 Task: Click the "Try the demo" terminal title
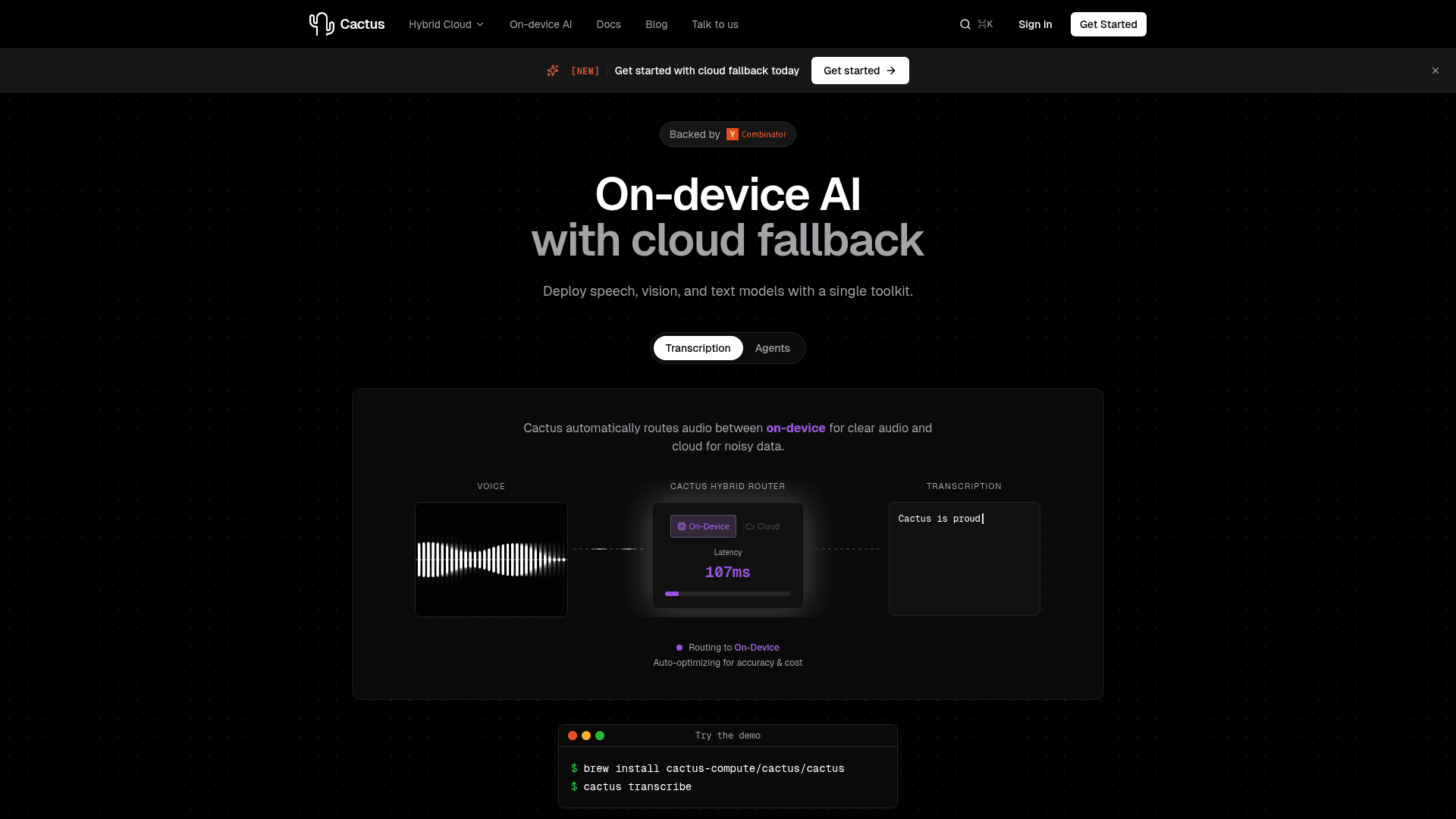coord(728,736)
